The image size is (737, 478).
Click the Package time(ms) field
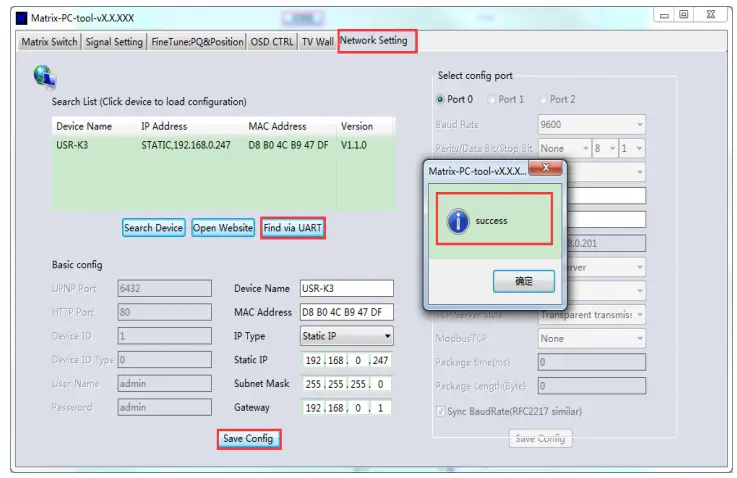592,362
